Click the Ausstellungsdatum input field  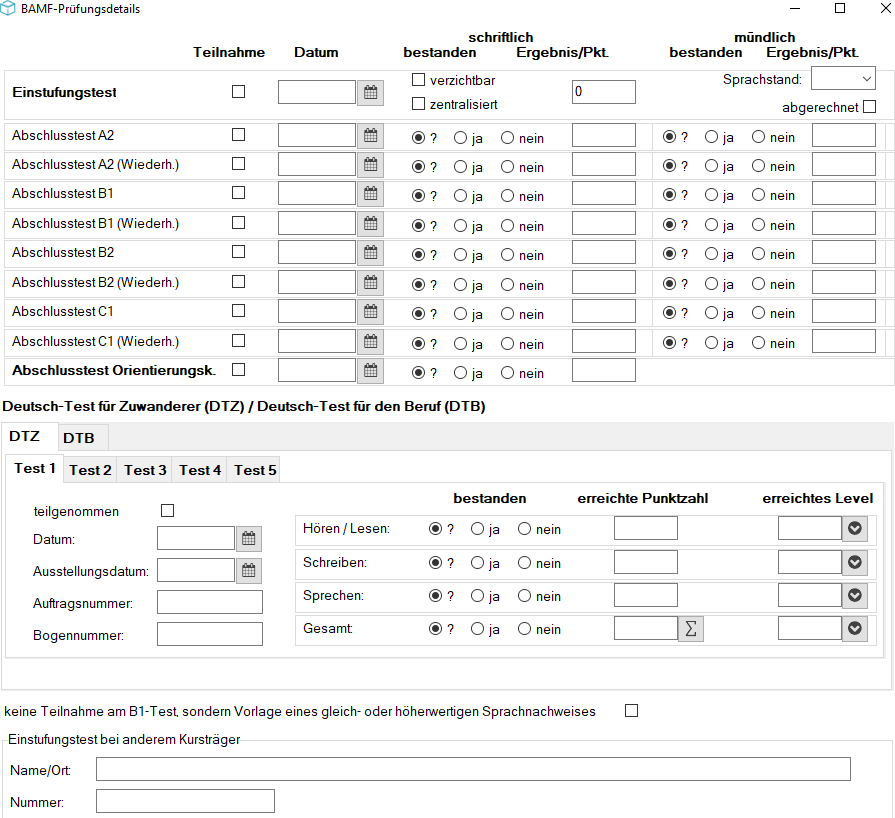pyautogui.click(x=196, y=570)
